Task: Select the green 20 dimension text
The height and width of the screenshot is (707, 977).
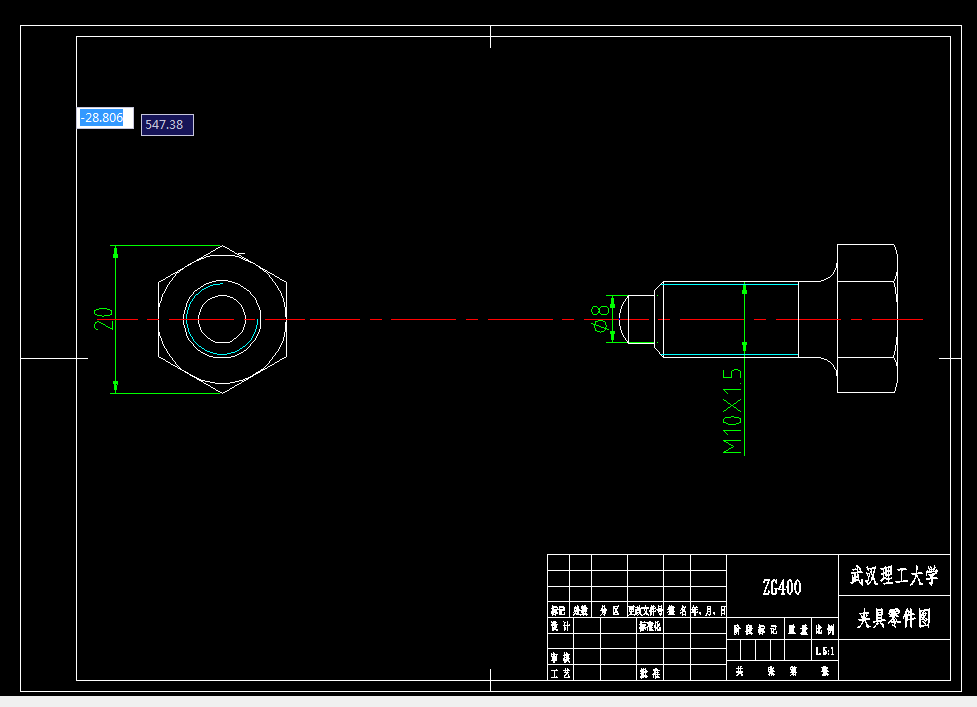Action: pyautogui.click(x=103, y=318)
